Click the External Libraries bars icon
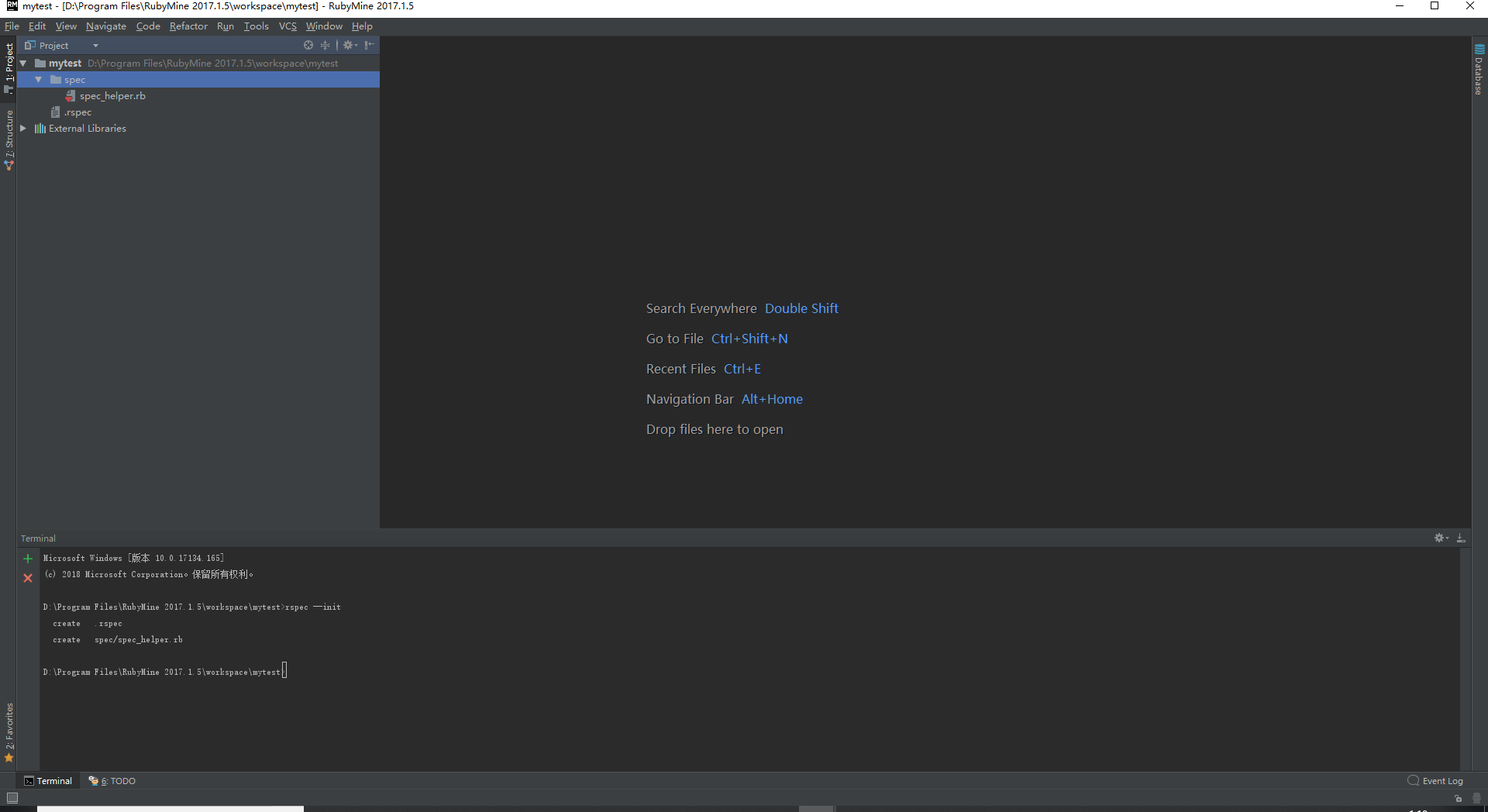 pyautogui.click(x=40, y=129)
